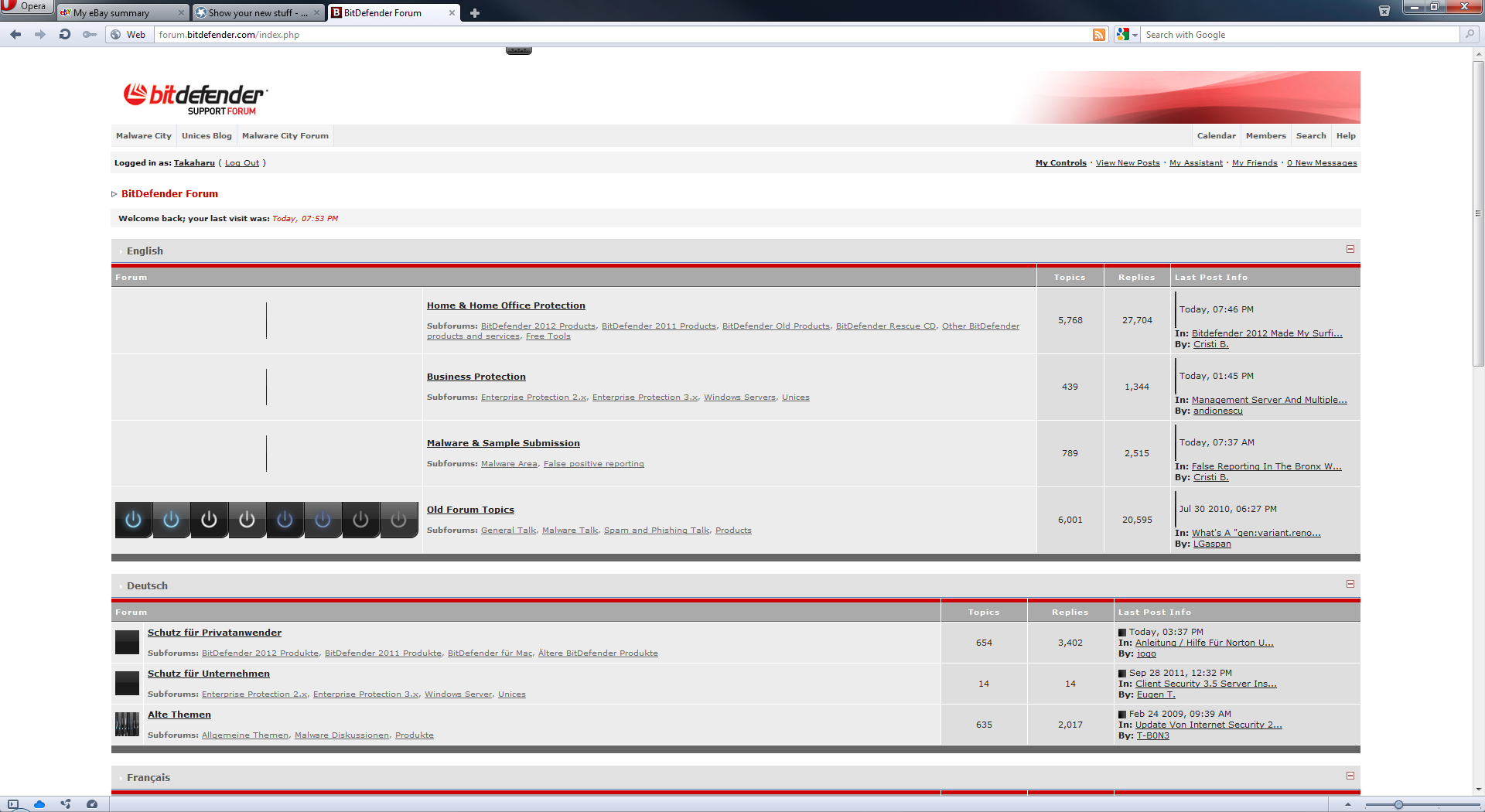Go back with the browser Back arrow

(15, 34)
